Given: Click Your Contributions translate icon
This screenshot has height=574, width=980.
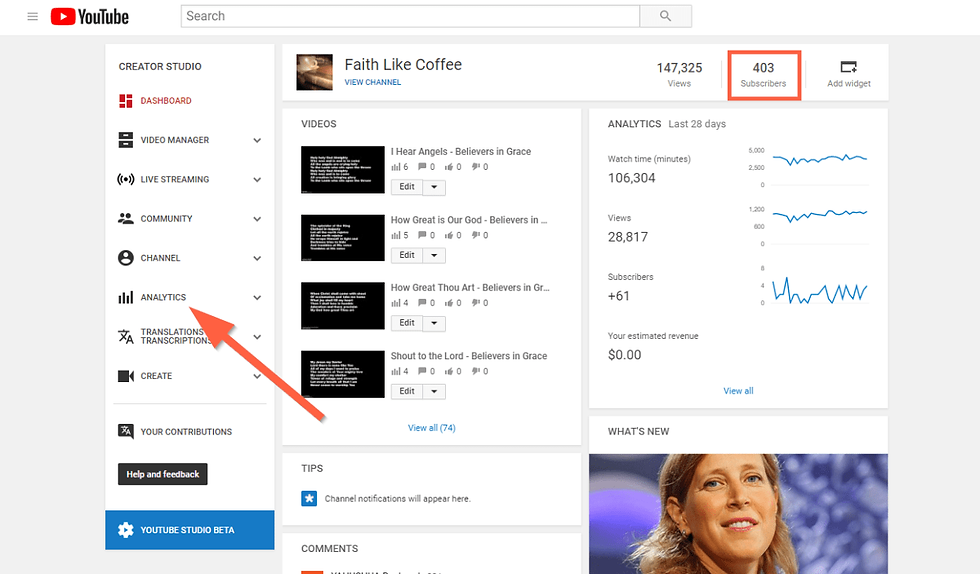Looking at the screenshot, I should pos(126,431).
